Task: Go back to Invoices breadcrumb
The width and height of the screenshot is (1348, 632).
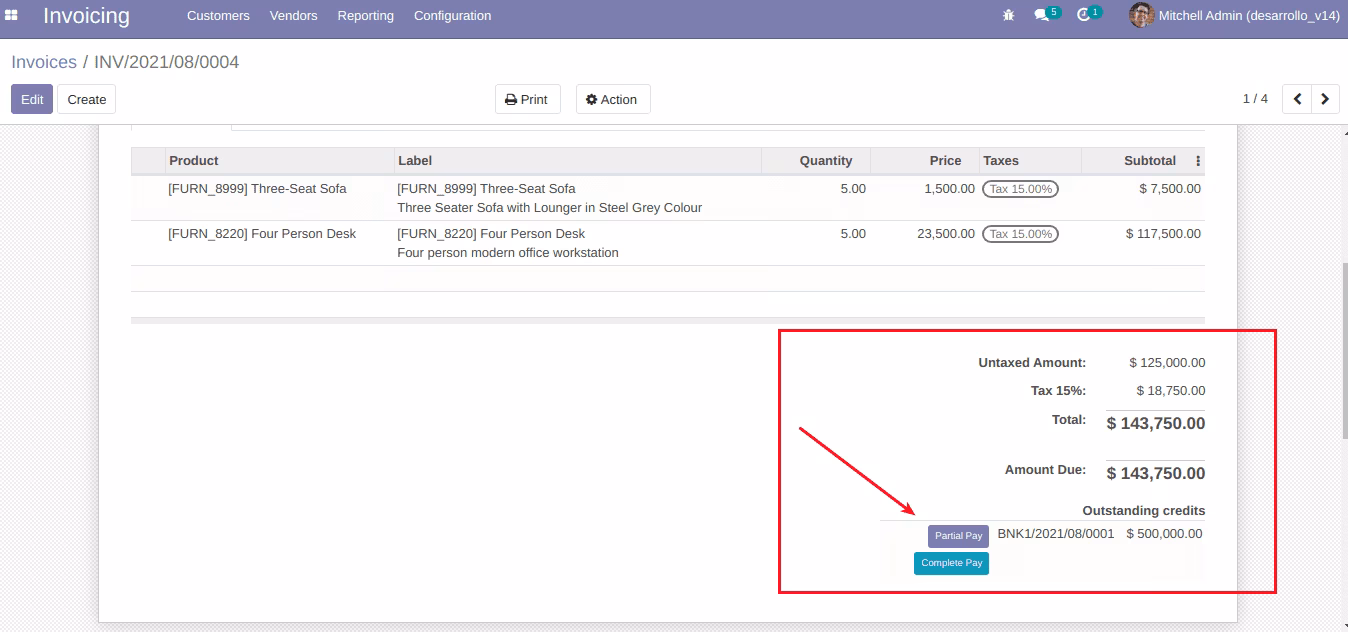Action: (x=44, y=62)
